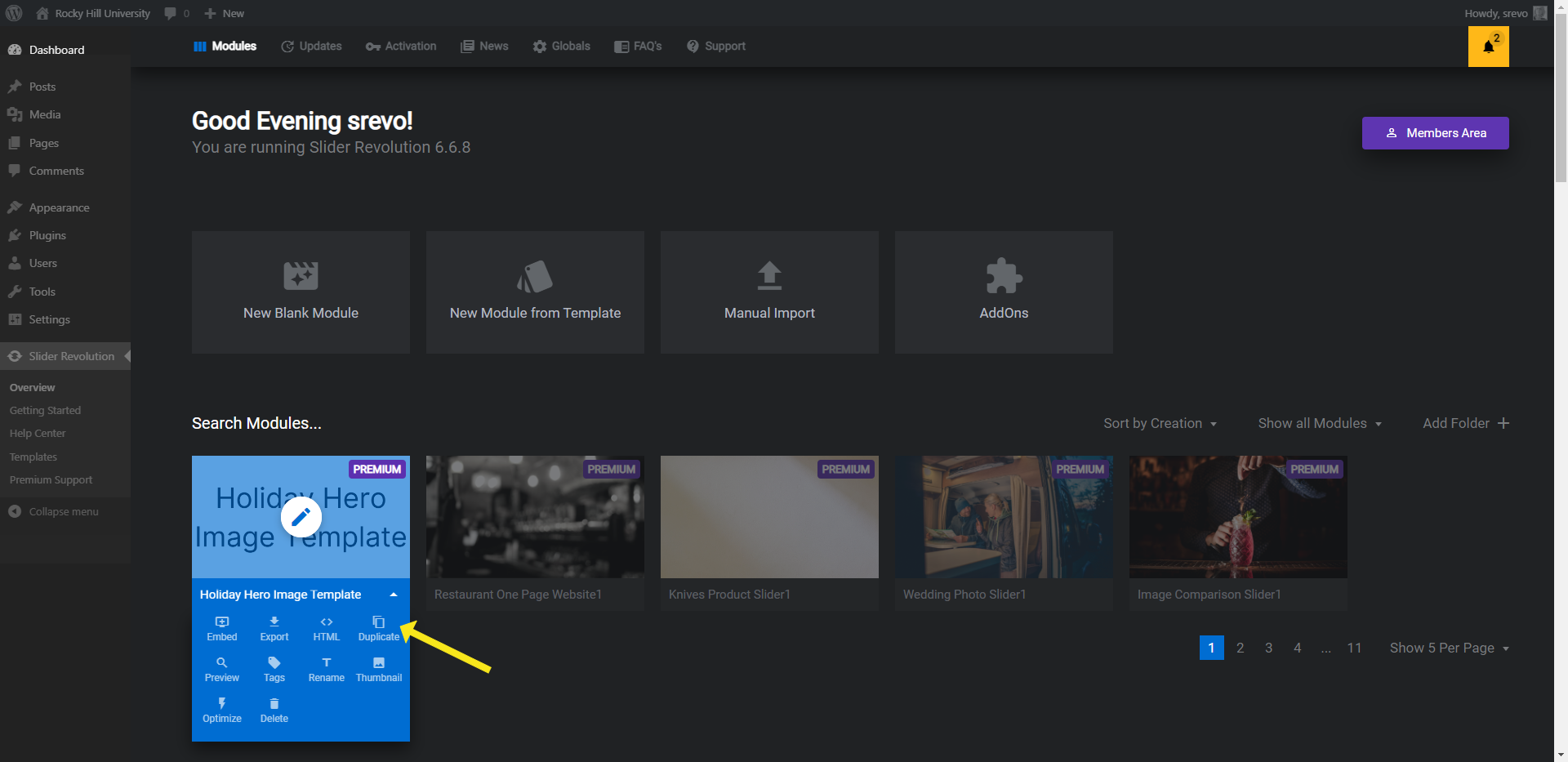Create New Module from Template
Screen dimensions: 1568x762
535,292
